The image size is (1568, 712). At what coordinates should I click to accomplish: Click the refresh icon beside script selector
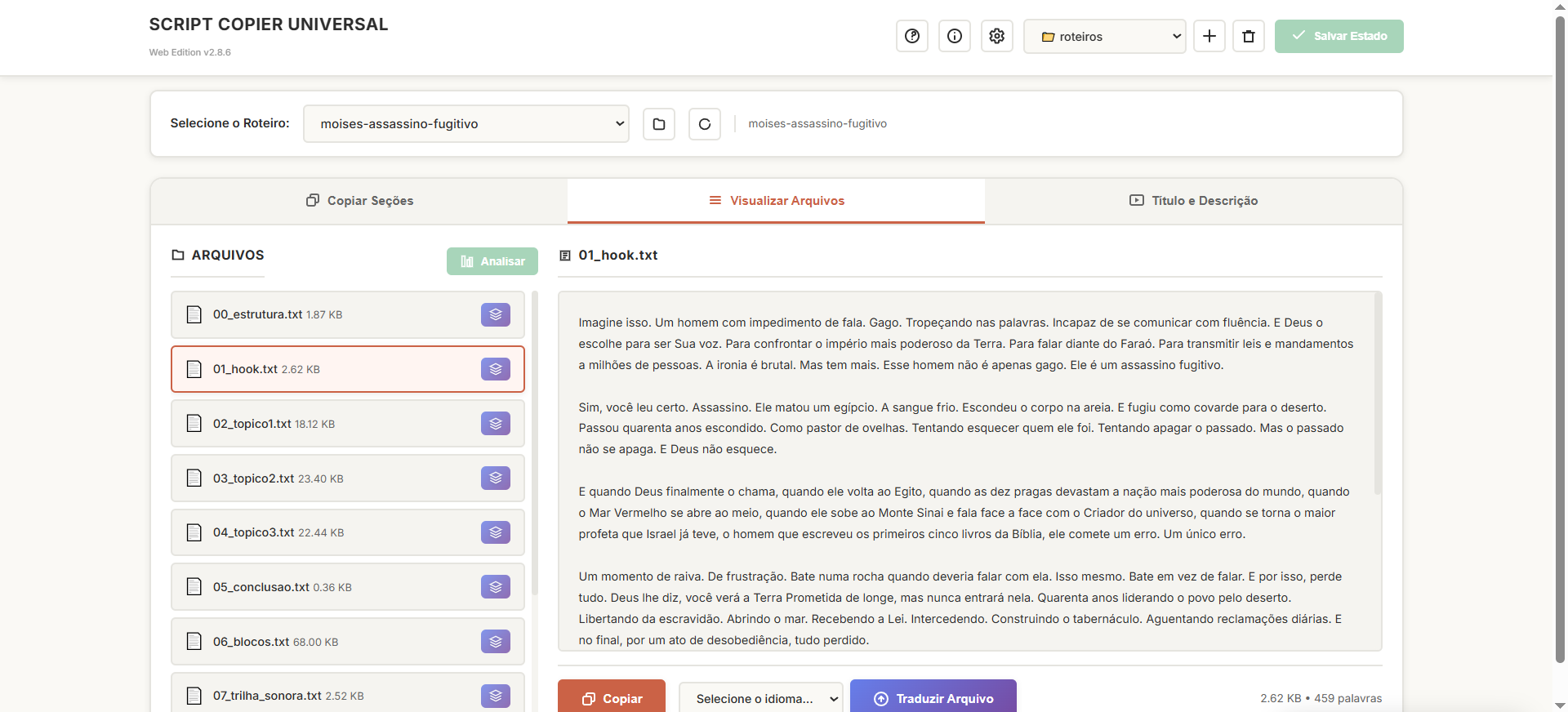pos(705,124)
